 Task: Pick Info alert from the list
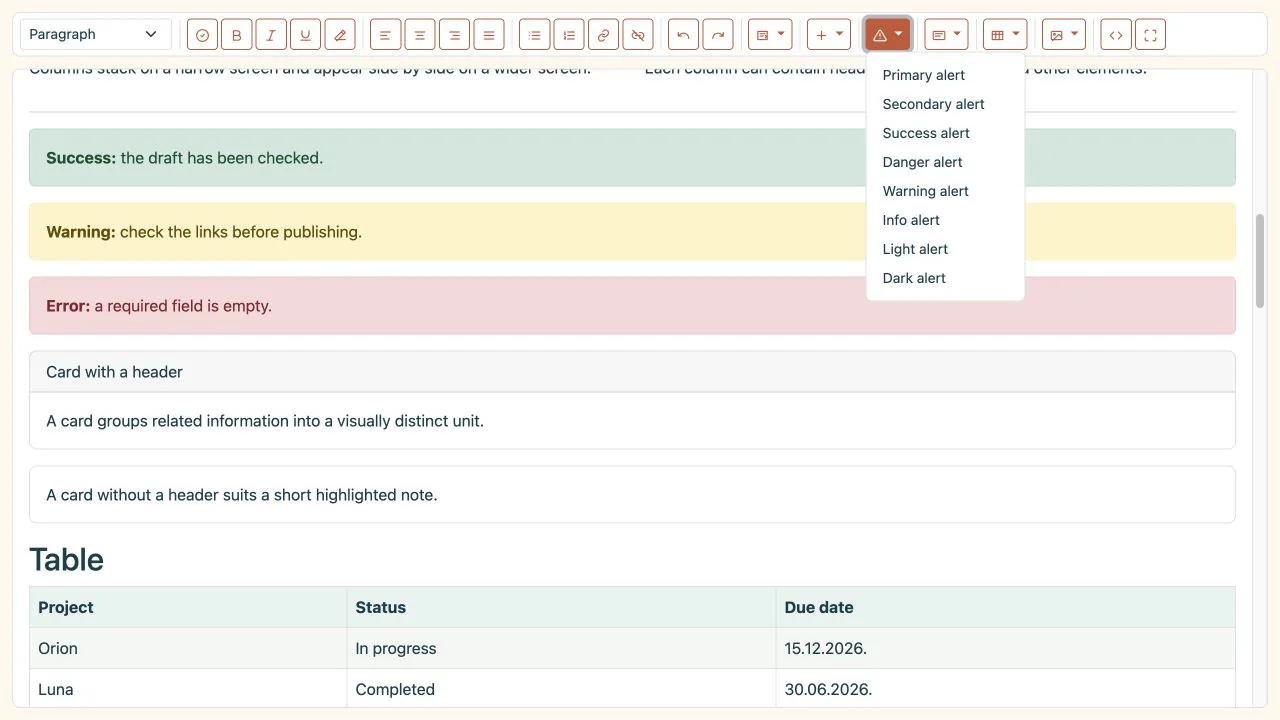945,220
